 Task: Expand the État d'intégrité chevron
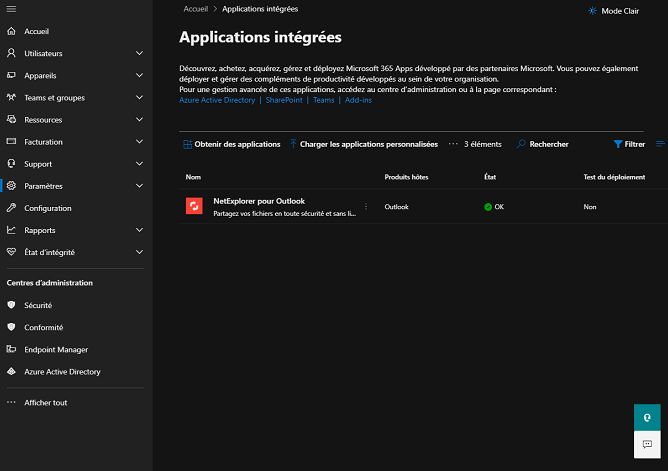click(x=139, y=252)
